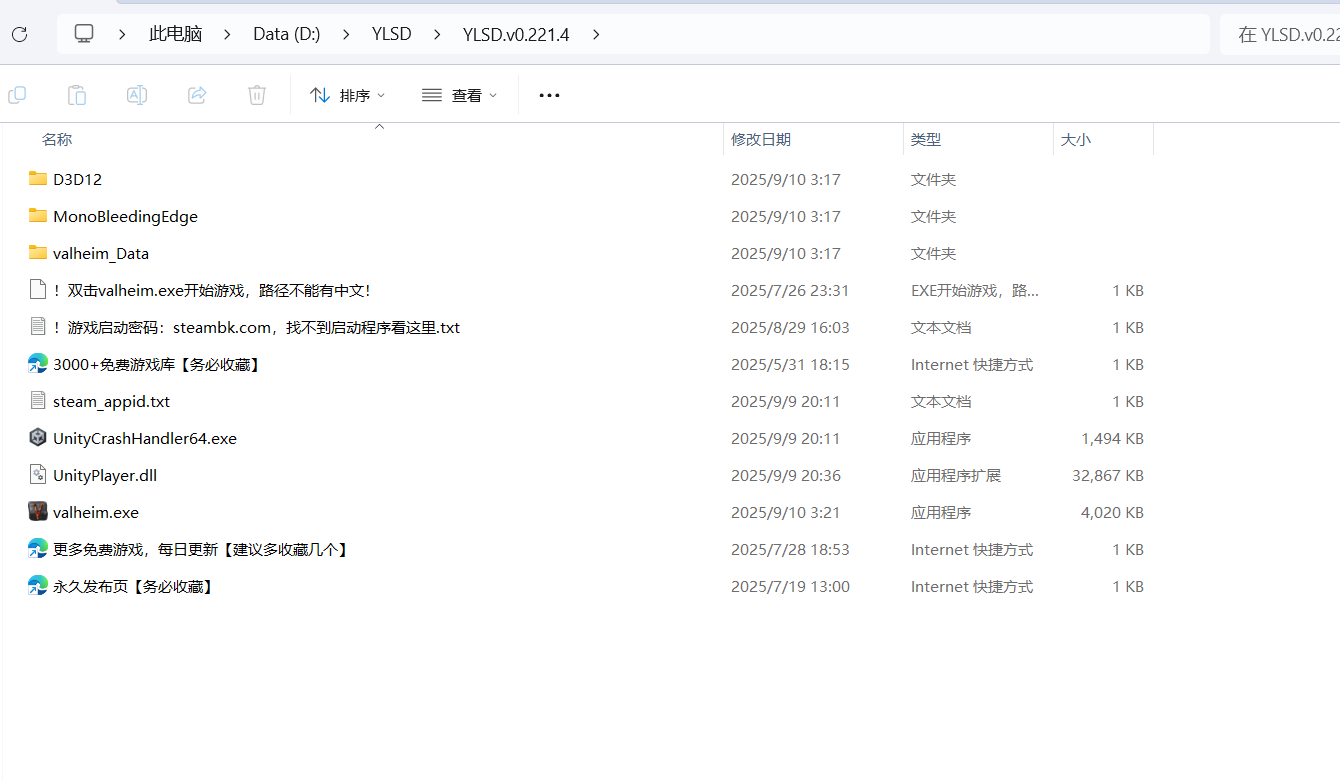The height and width of the screenshot is (781, 1340).
Task: Open the 查看 view dropdown
Action: pyautogui.click(x=459, y=95)
